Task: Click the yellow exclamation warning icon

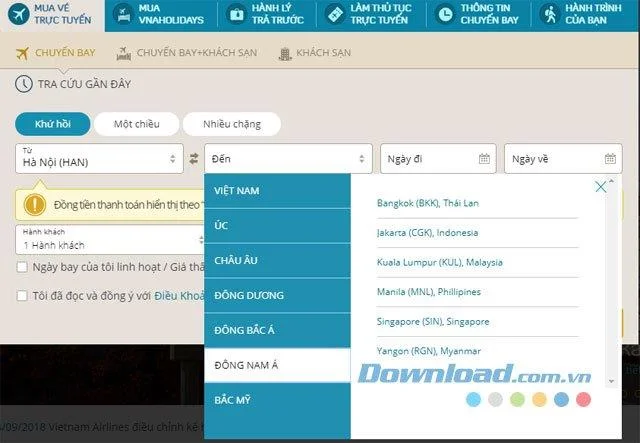Action: (x=35, y=205)
